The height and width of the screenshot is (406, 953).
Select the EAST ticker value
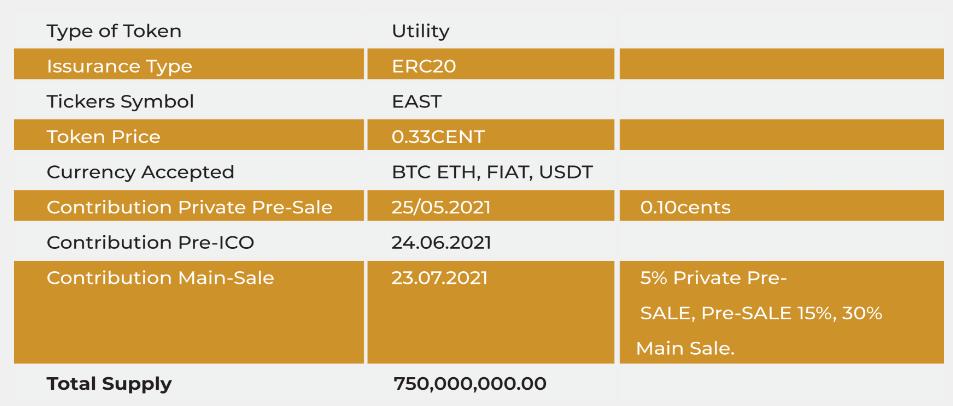click(x=416, y=102)
